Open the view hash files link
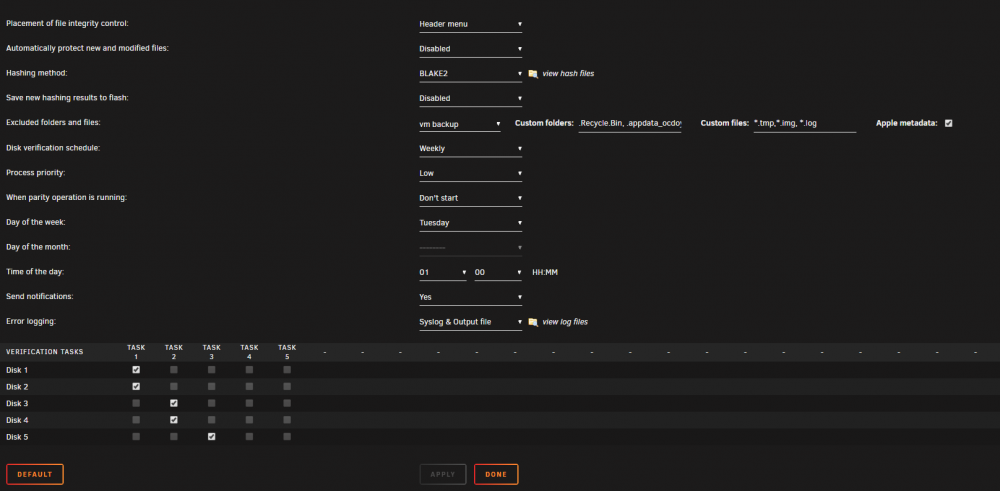The width and height of the screenshot is (1000, 491). pyautogui.click(x=568, y=74)
